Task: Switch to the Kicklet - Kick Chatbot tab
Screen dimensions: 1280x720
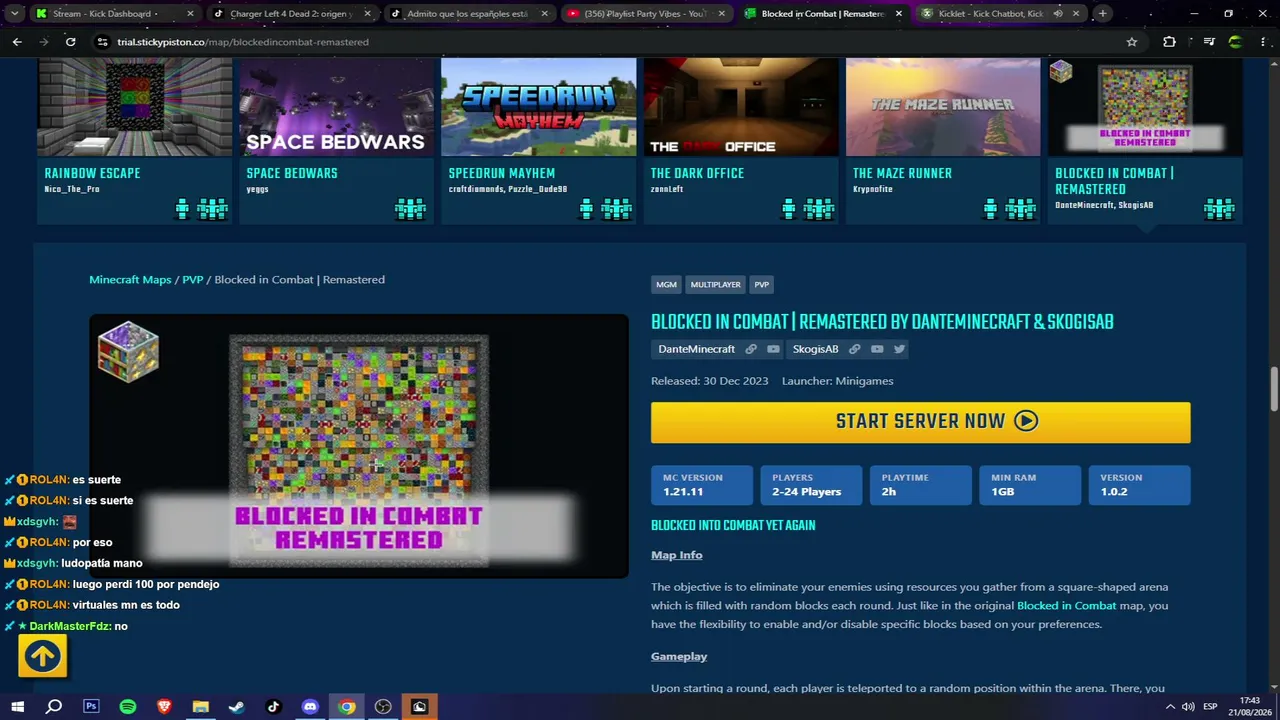Action: coord(1000,14)
